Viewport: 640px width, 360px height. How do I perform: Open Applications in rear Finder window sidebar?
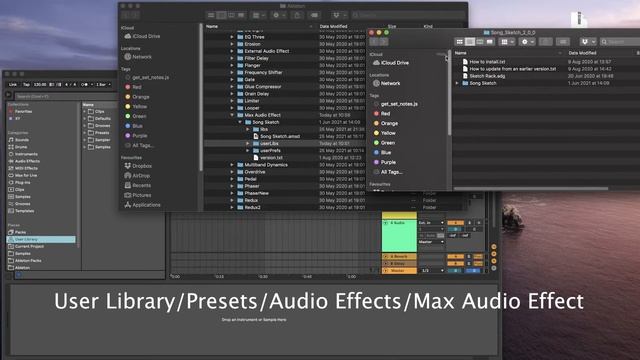(x=142, y=205)
